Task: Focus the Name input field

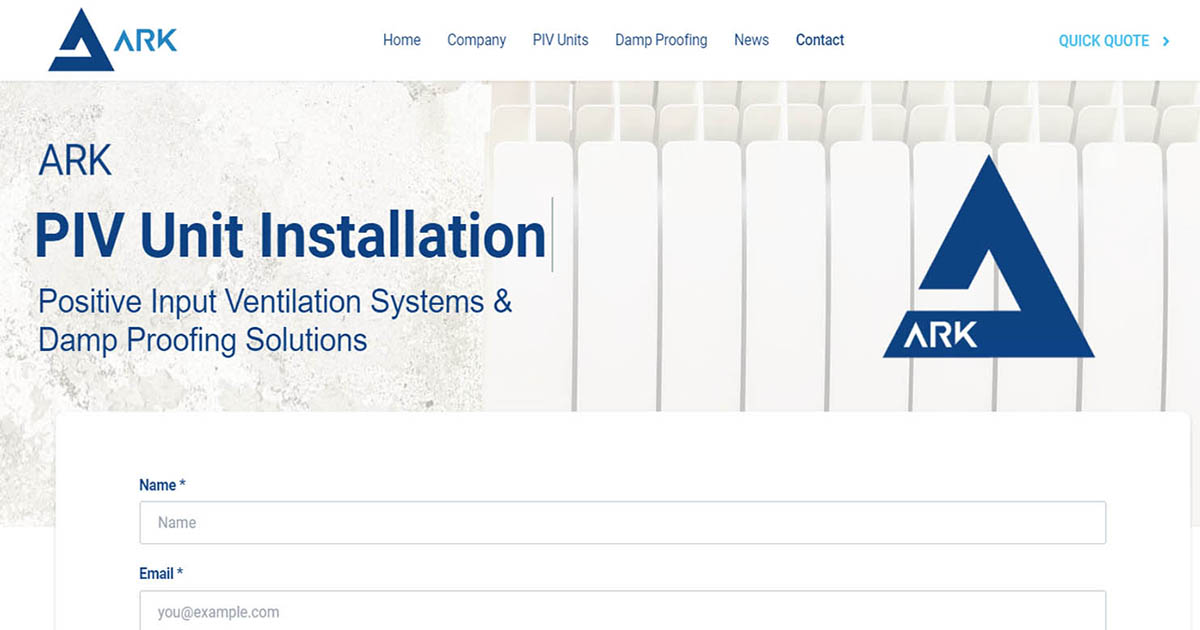Action: (x=620, y=522)
